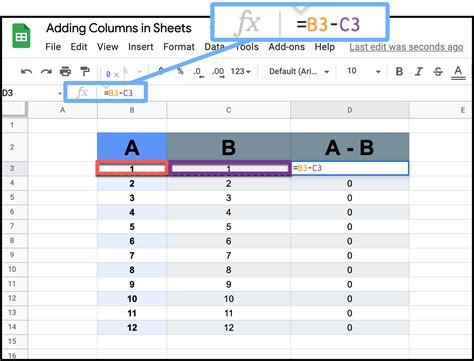Select column B header

132,110
